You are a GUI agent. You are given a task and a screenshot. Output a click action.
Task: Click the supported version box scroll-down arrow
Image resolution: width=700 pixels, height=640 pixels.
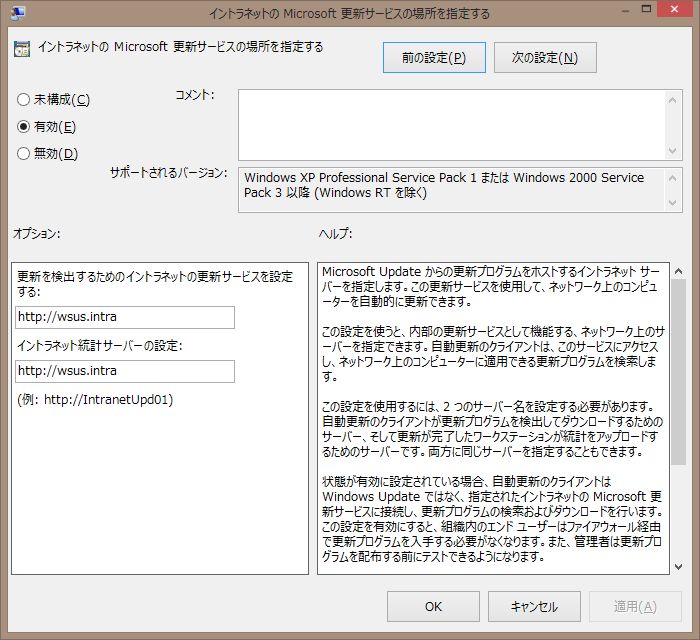[x=673, y=203]
